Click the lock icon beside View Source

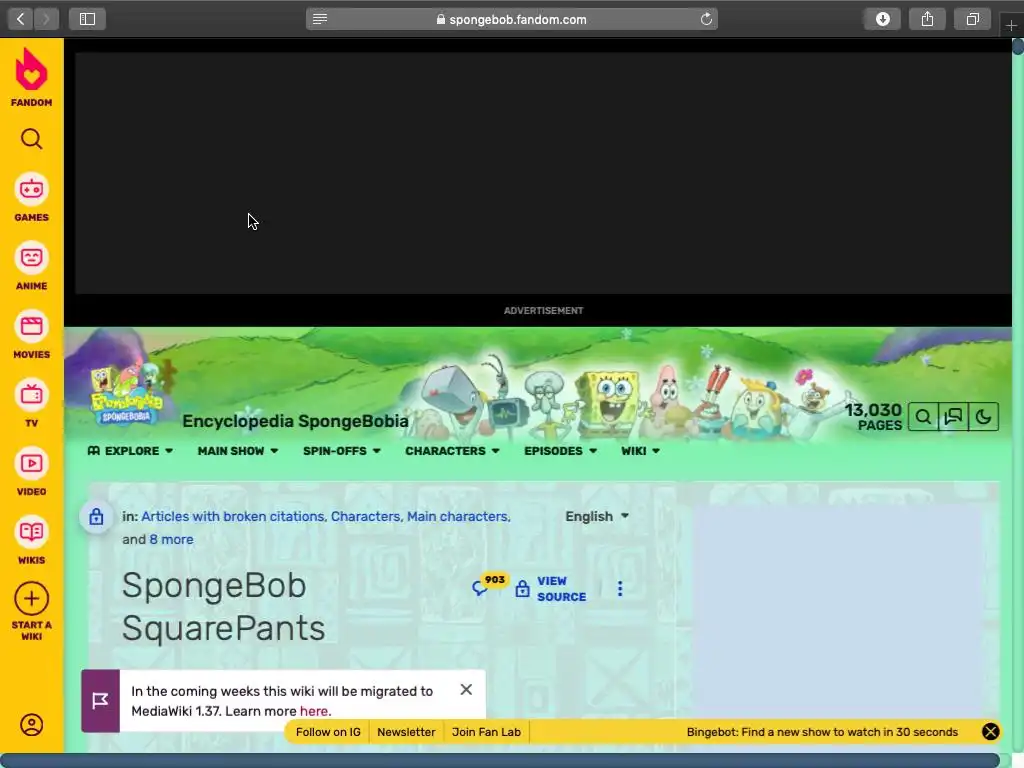pyautogui.click(x=522, y=589)
